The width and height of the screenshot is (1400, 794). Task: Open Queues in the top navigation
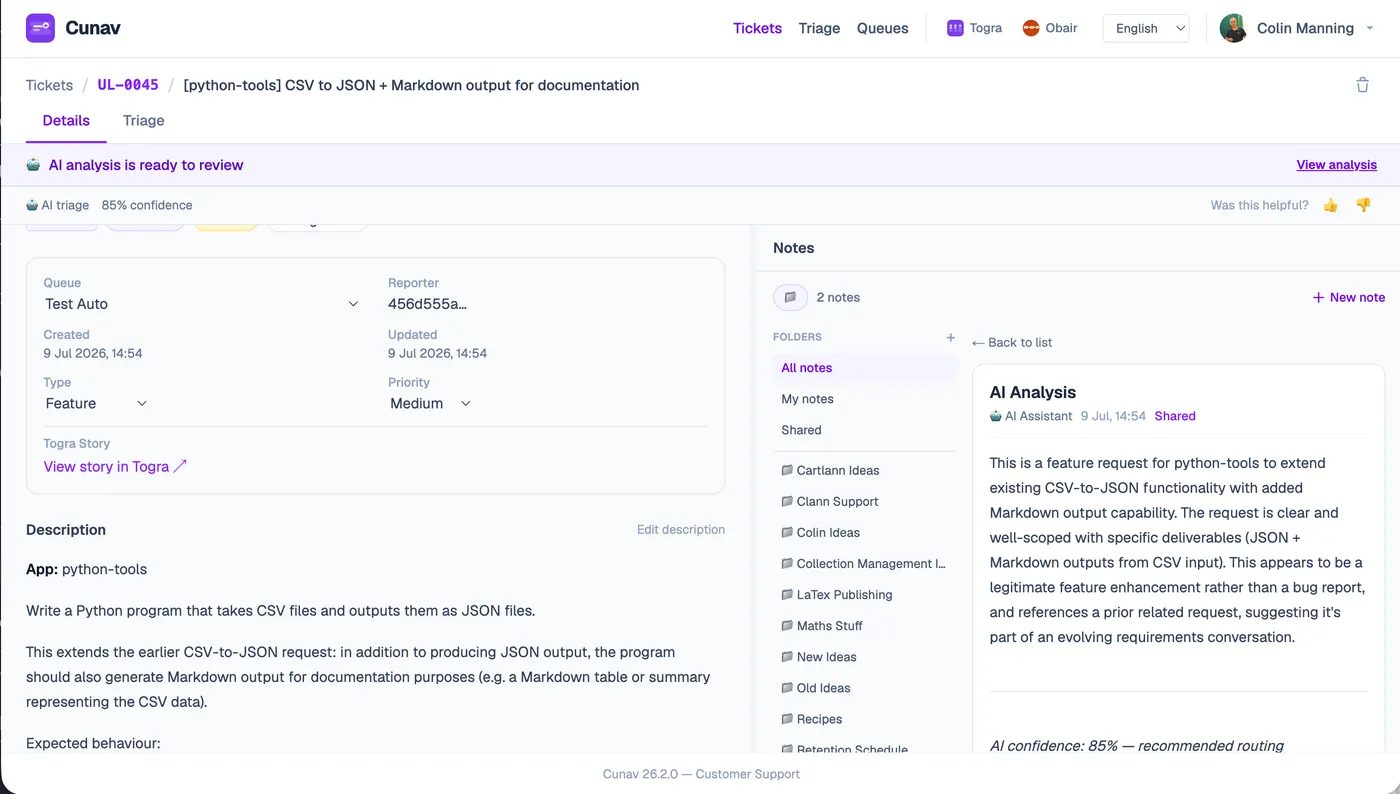tap(882, 28)
